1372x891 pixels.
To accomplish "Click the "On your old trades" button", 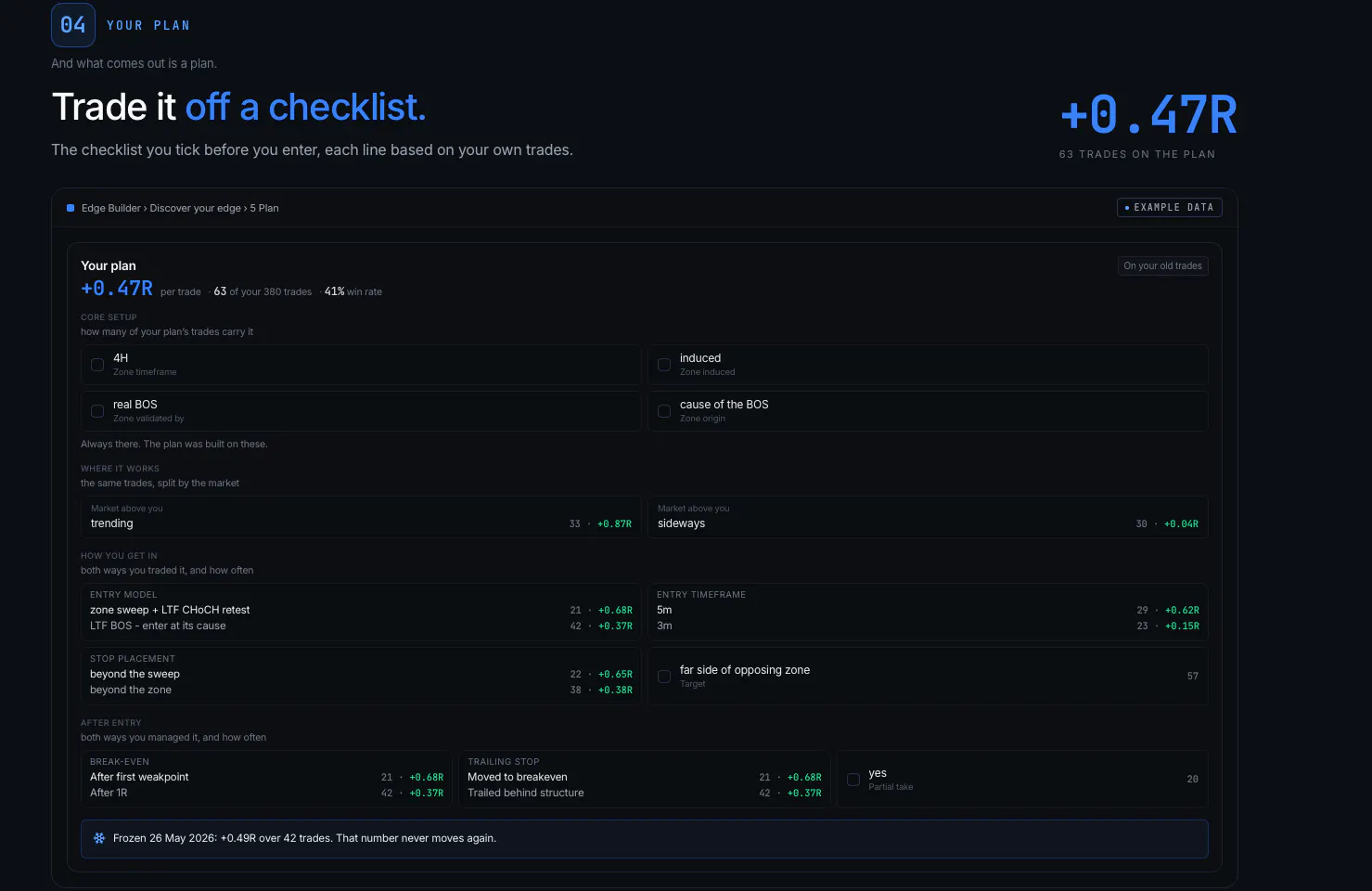I will pos(1162,266).
